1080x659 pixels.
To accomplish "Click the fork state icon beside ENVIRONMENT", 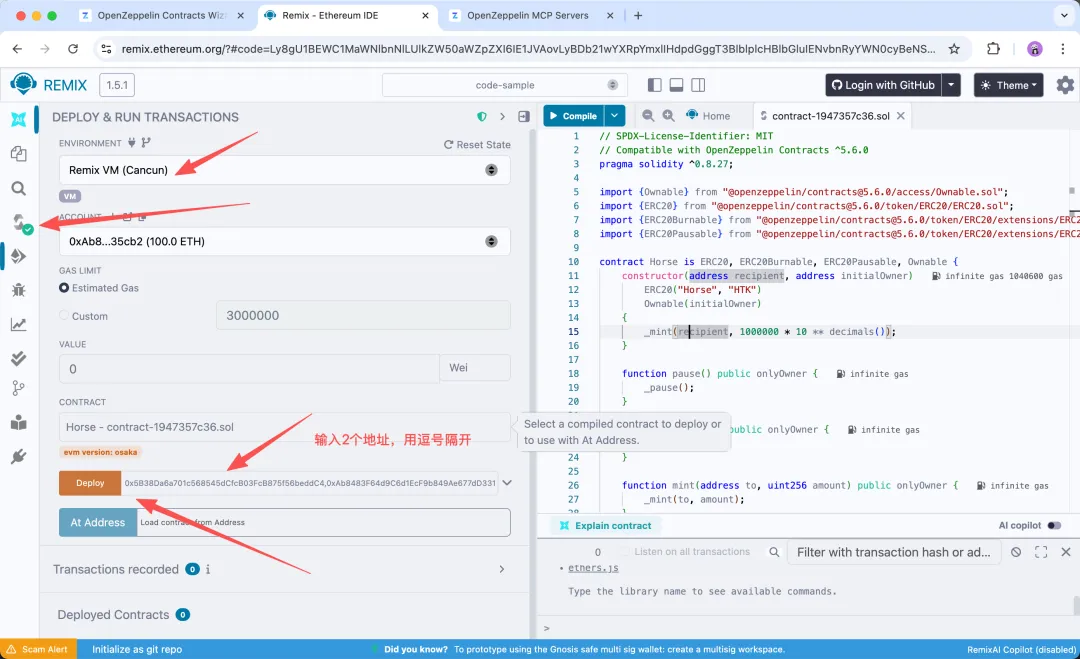I will (146, 143).
